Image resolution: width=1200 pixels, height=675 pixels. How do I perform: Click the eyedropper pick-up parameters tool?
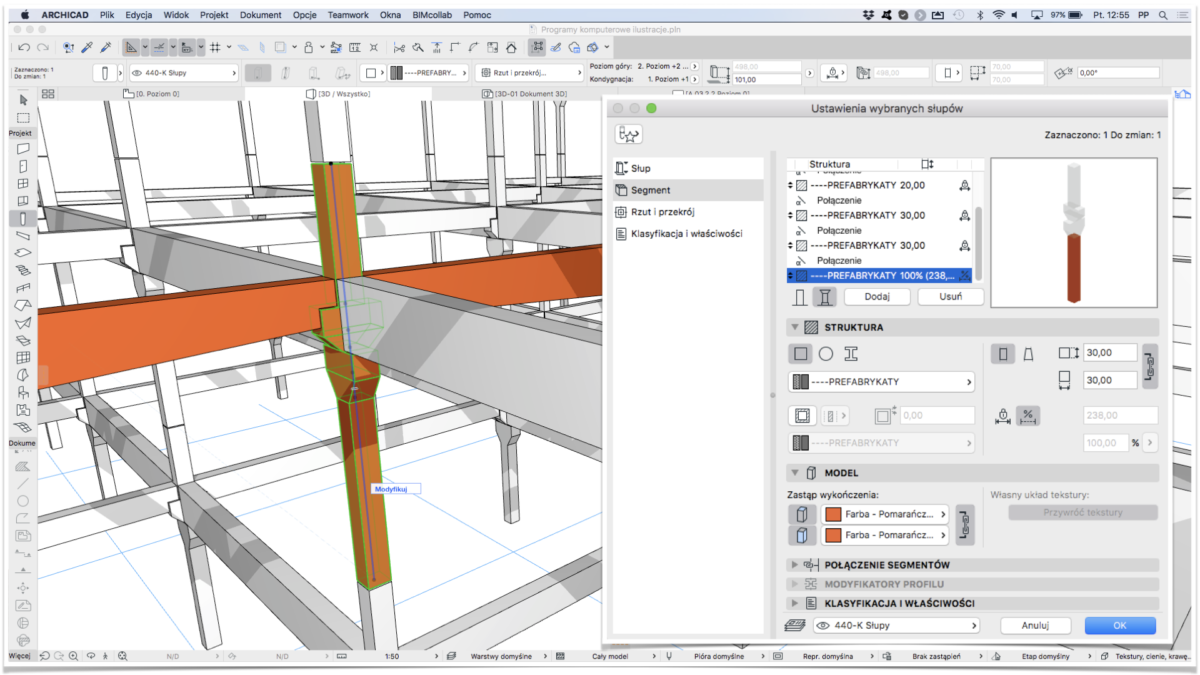pos(87,47)
